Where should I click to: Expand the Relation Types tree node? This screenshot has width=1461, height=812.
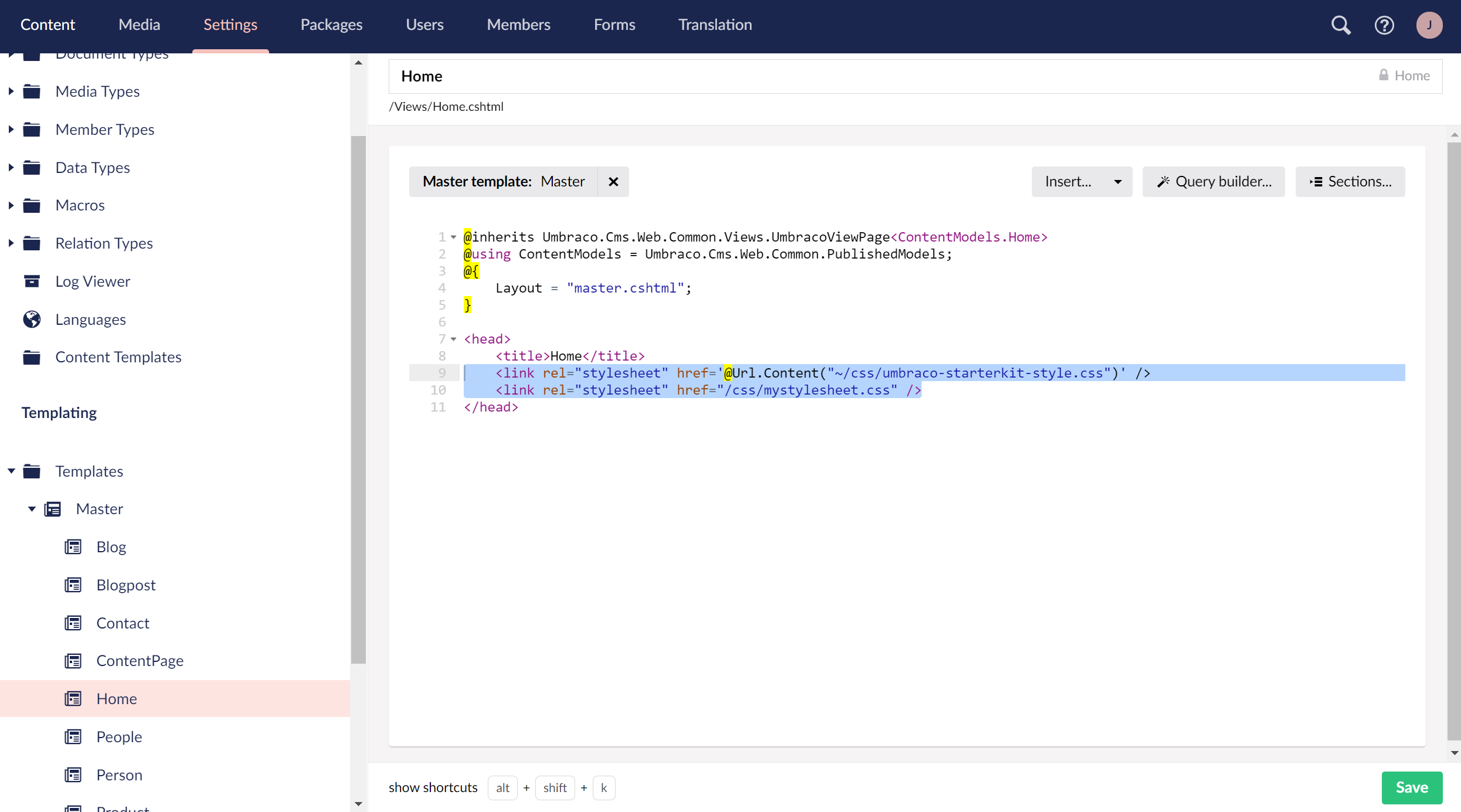11,243
